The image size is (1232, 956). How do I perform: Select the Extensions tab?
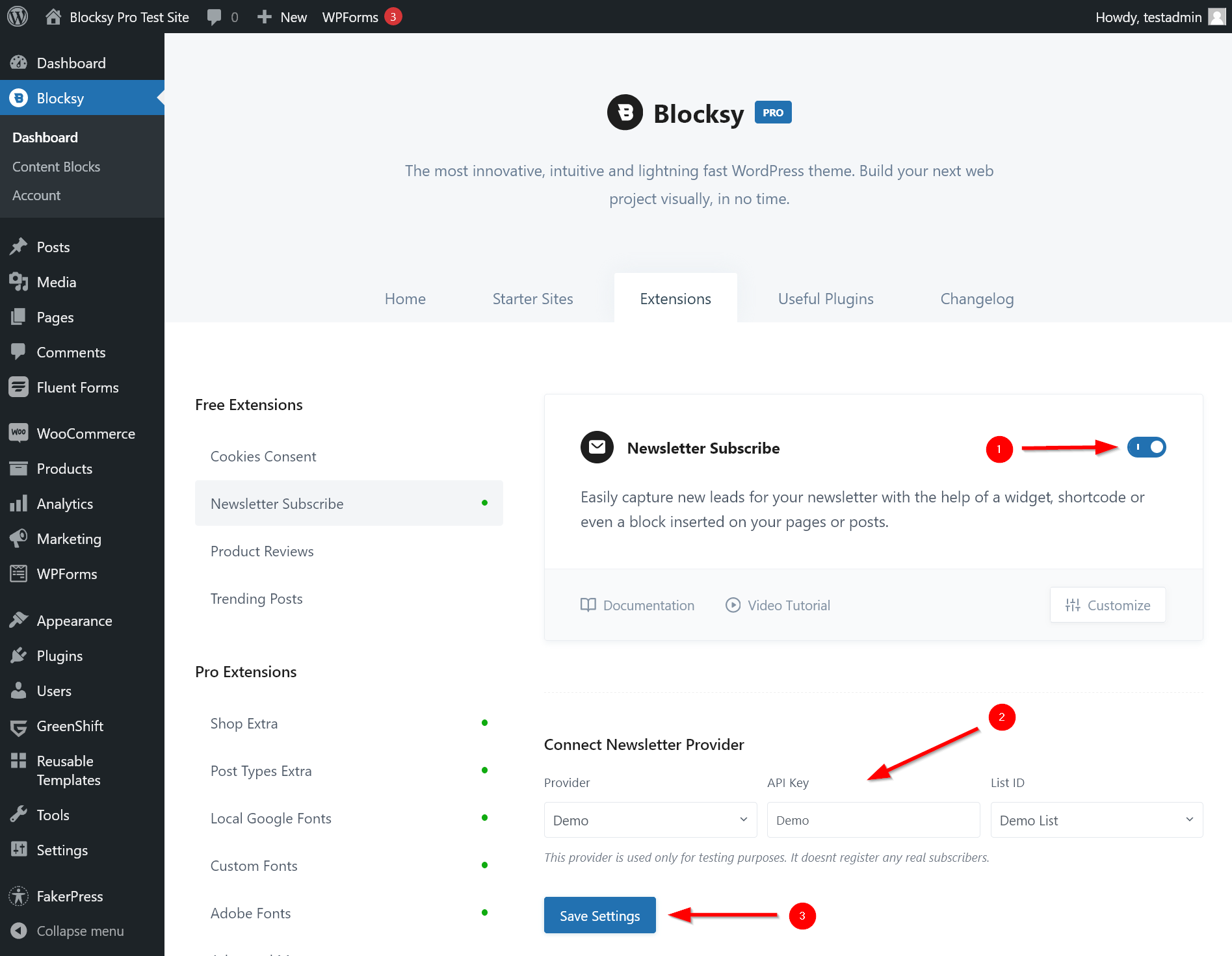pyautogui.click(x=675, y=299)
